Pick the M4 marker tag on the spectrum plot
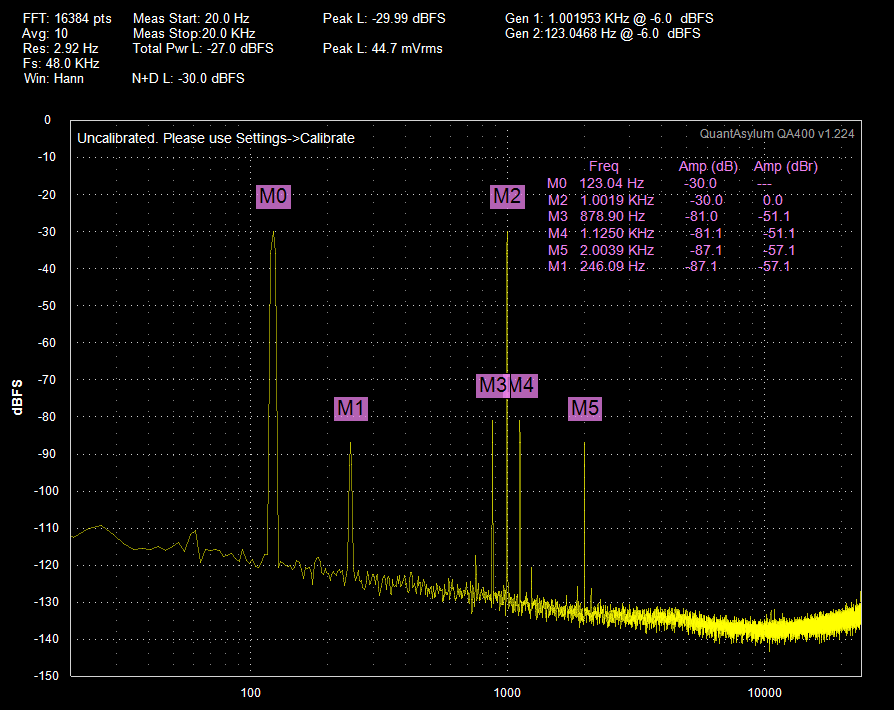894x710 pixels. pyautogui.click(x=523, y=386)
